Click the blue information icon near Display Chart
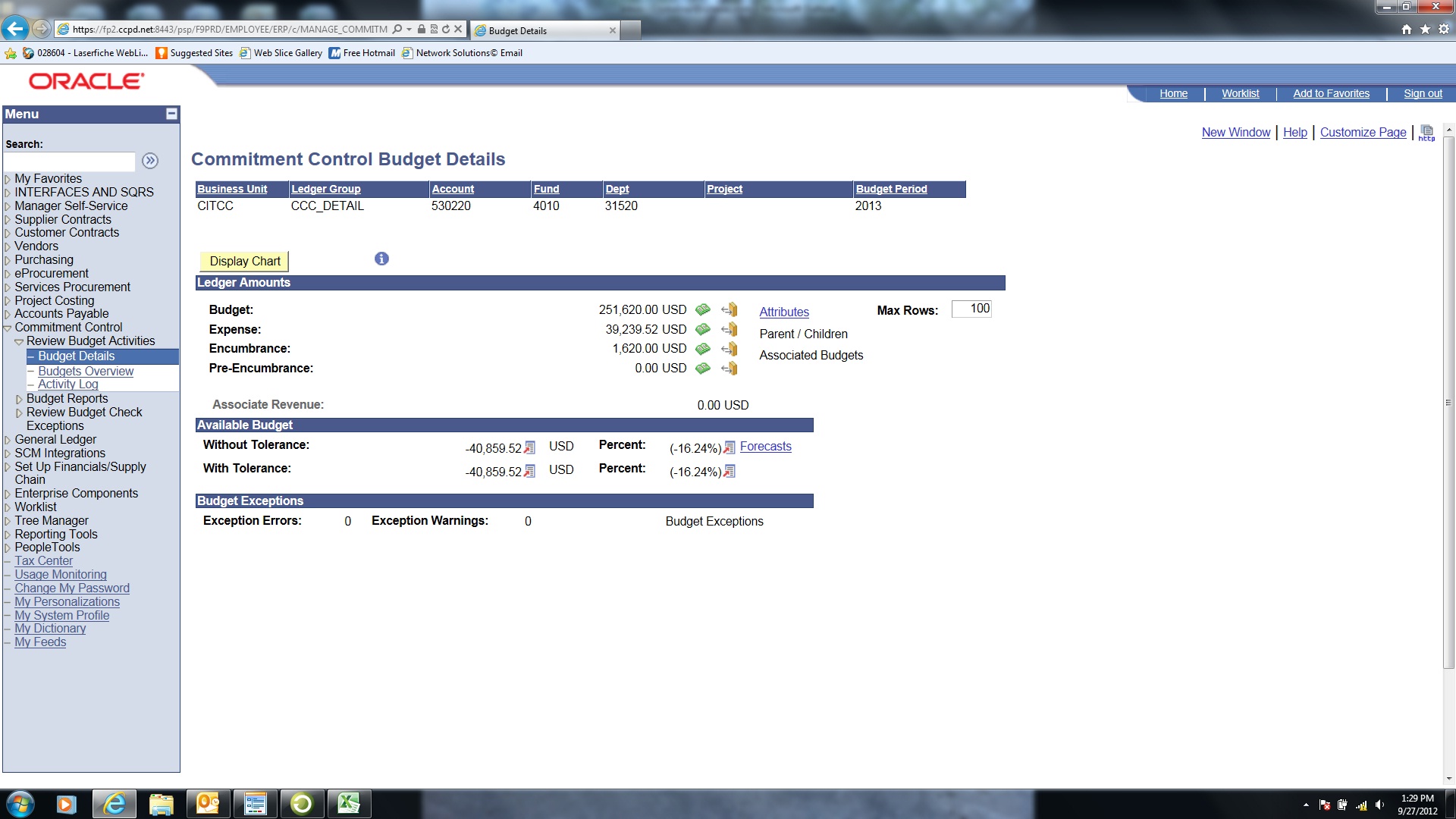Screen dimensions: 1456x819 point(381,259)
